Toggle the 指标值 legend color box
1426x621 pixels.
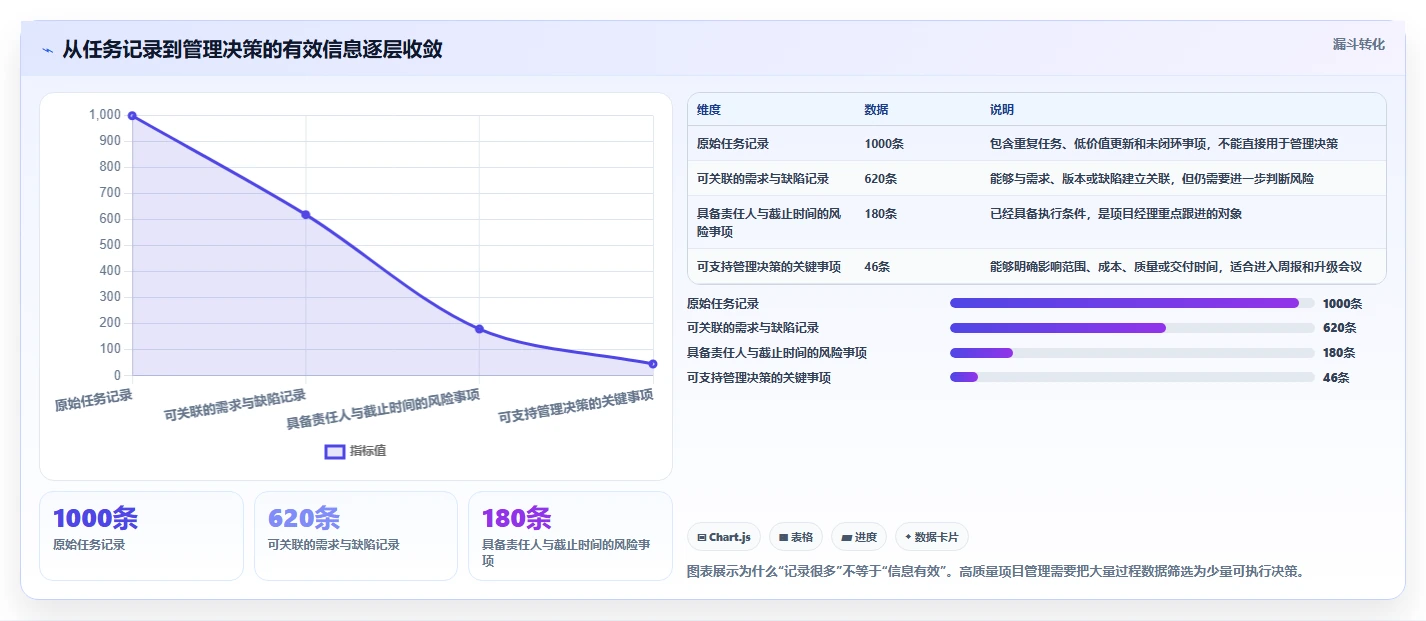coord(335,451)
